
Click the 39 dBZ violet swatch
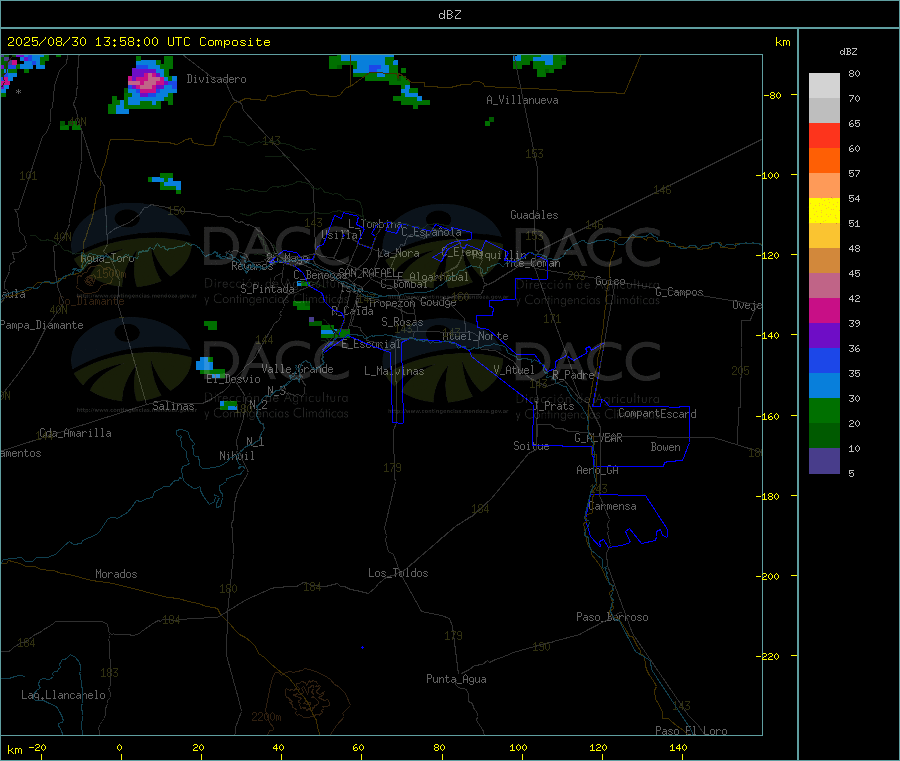[x=824, y=335]
